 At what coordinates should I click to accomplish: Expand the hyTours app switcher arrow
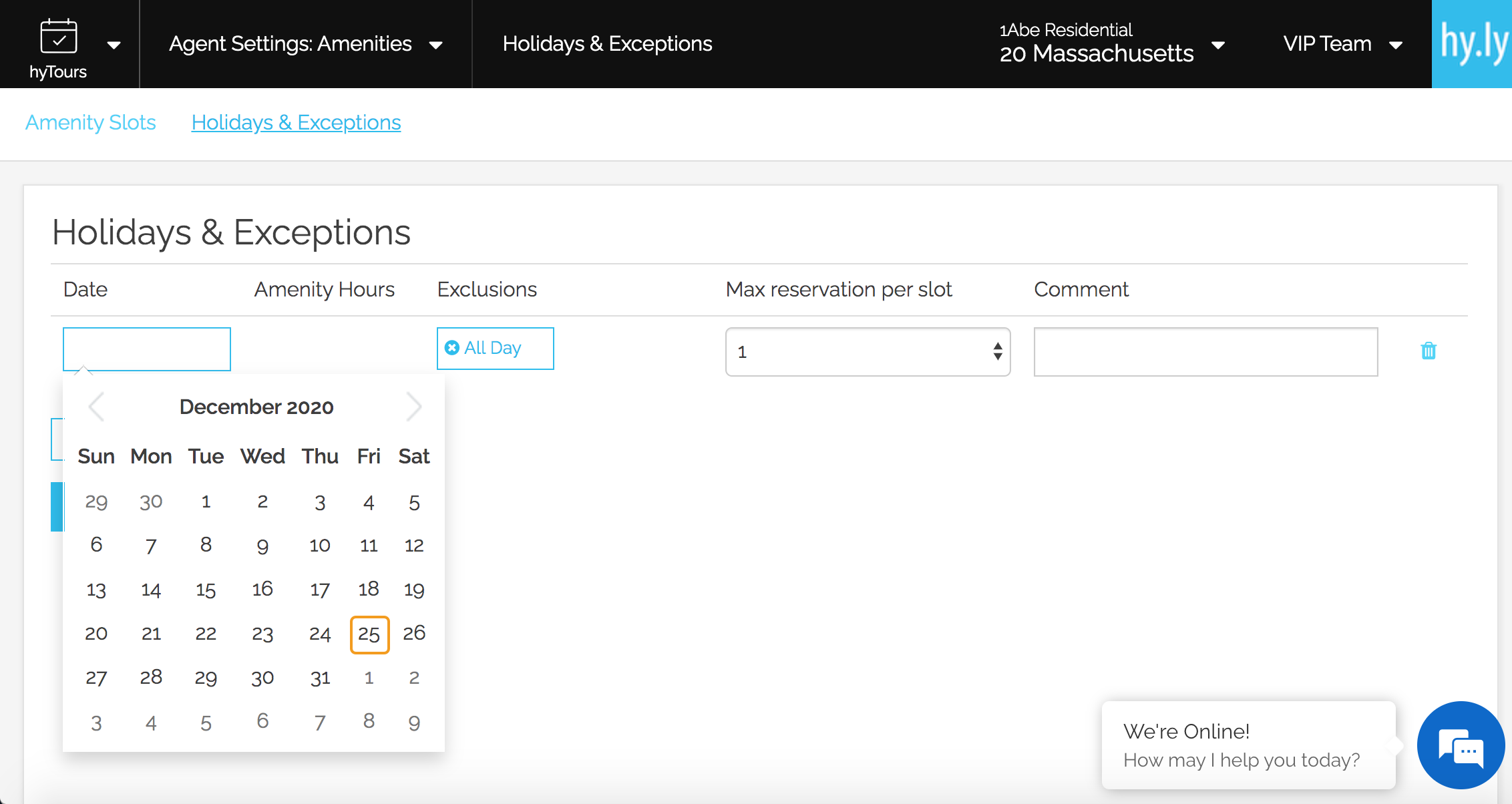114,45
